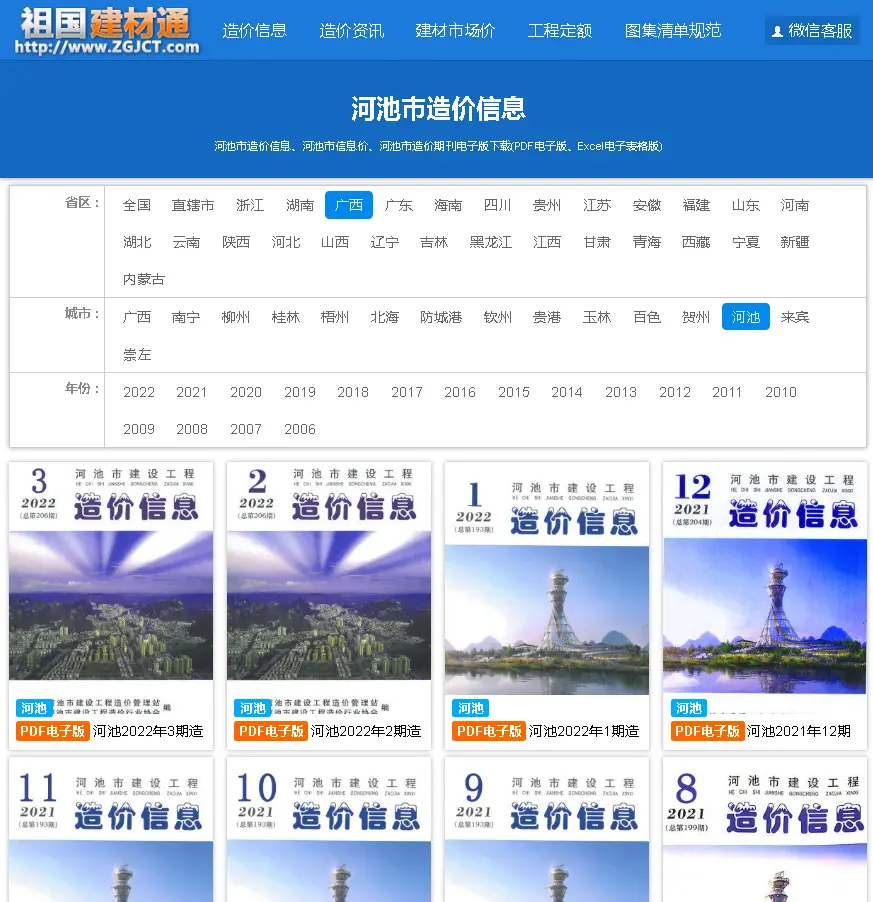Screen dimensions: 873x902
Task: Open the 造价信息 nav menu
Action: click(x=254, y=30)
